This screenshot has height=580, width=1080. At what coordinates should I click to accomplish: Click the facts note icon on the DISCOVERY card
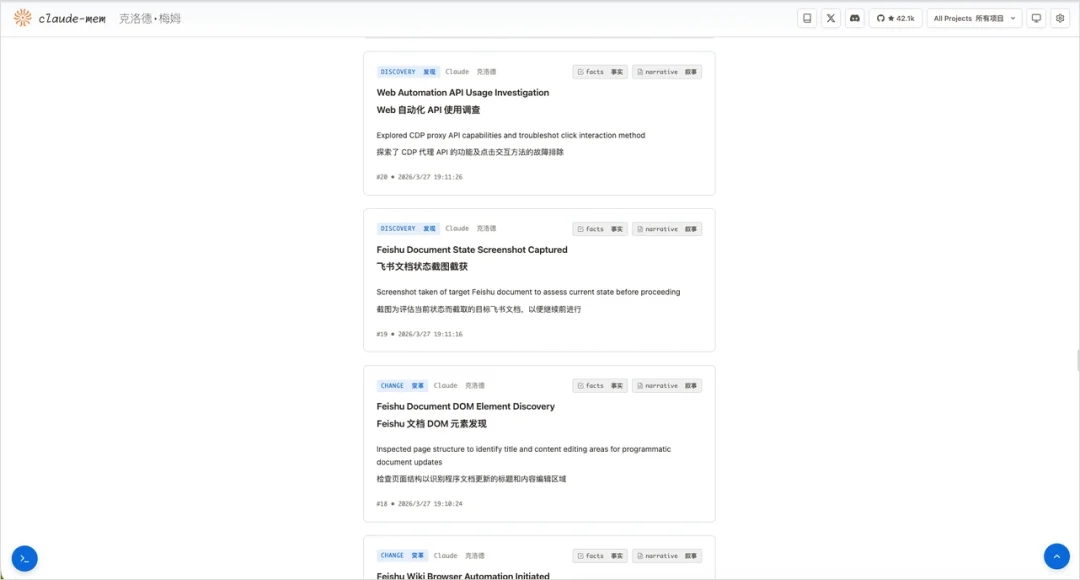(598, 71)
